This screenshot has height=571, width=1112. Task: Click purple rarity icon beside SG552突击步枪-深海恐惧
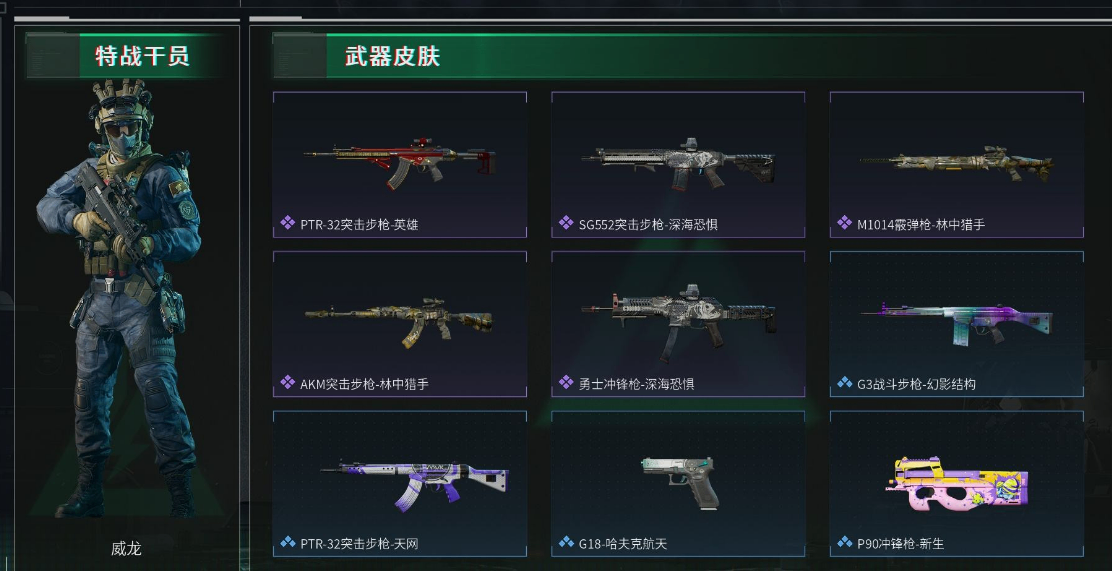click(566, 223)
